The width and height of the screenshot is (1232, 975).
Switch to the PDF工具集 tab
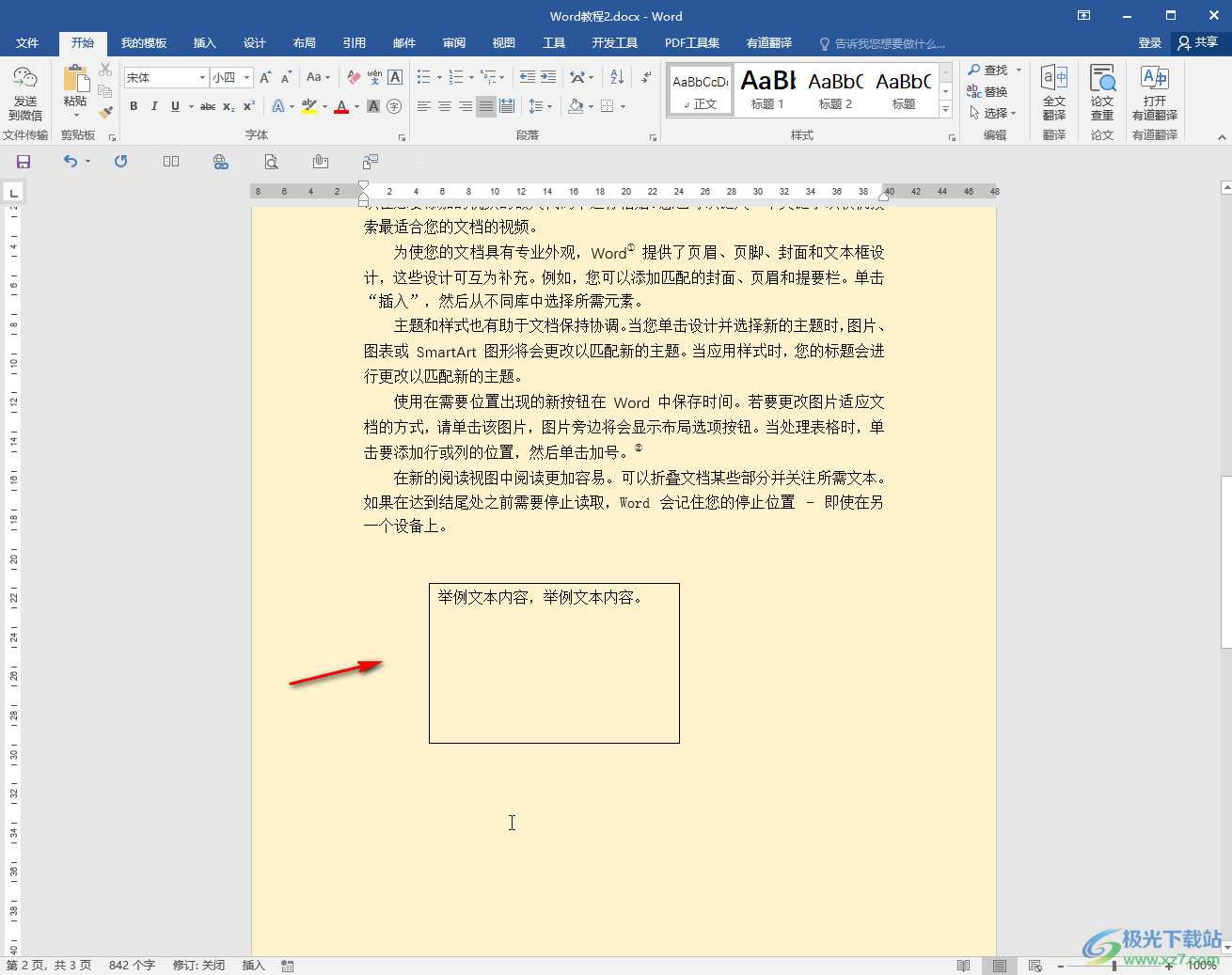(691, 43)
